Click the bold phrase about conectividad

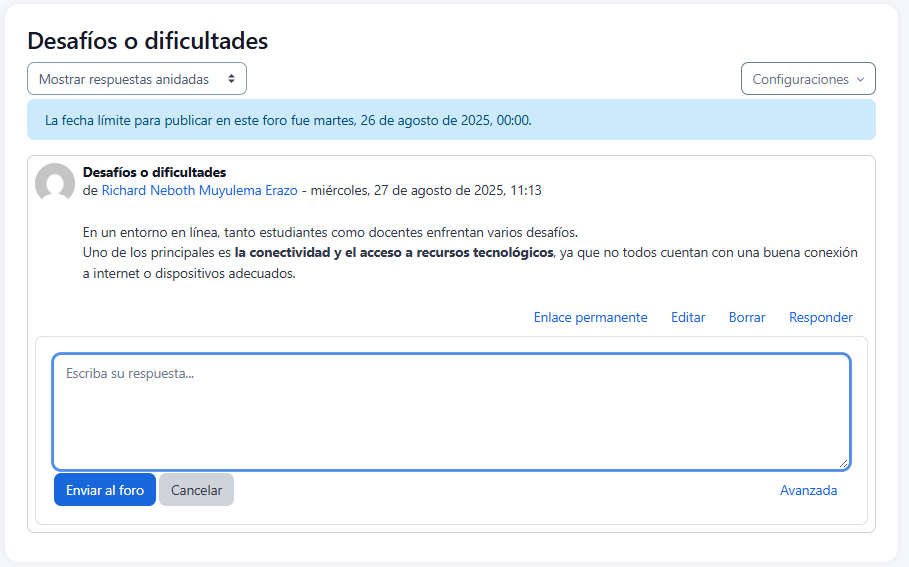[394, 252]
